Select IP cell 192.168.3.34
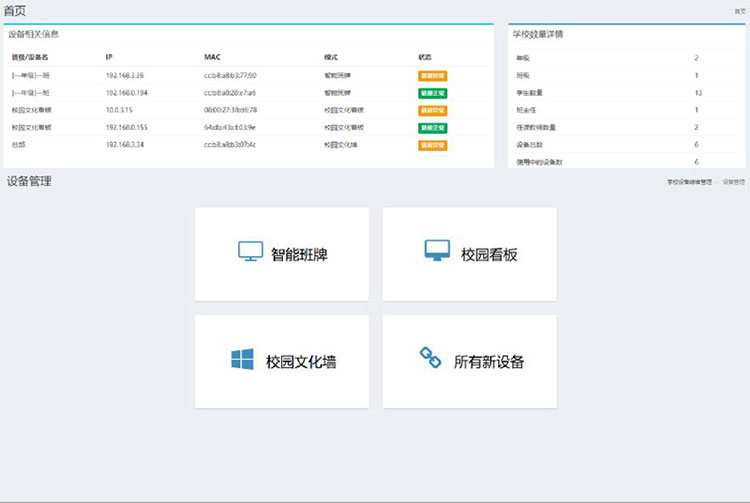Viewport: 750px width, 503px height. point(124,144)
